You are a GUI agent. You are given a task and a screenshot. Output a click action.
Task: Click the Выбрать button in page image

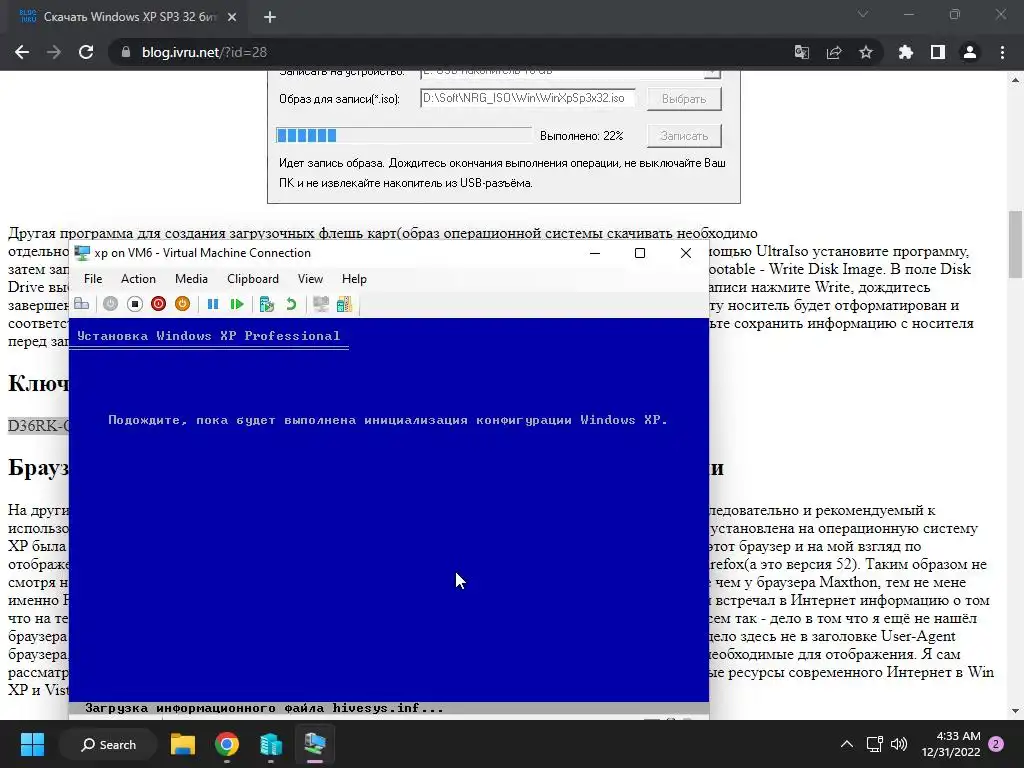pyautogui.click(x=684, y=99)
